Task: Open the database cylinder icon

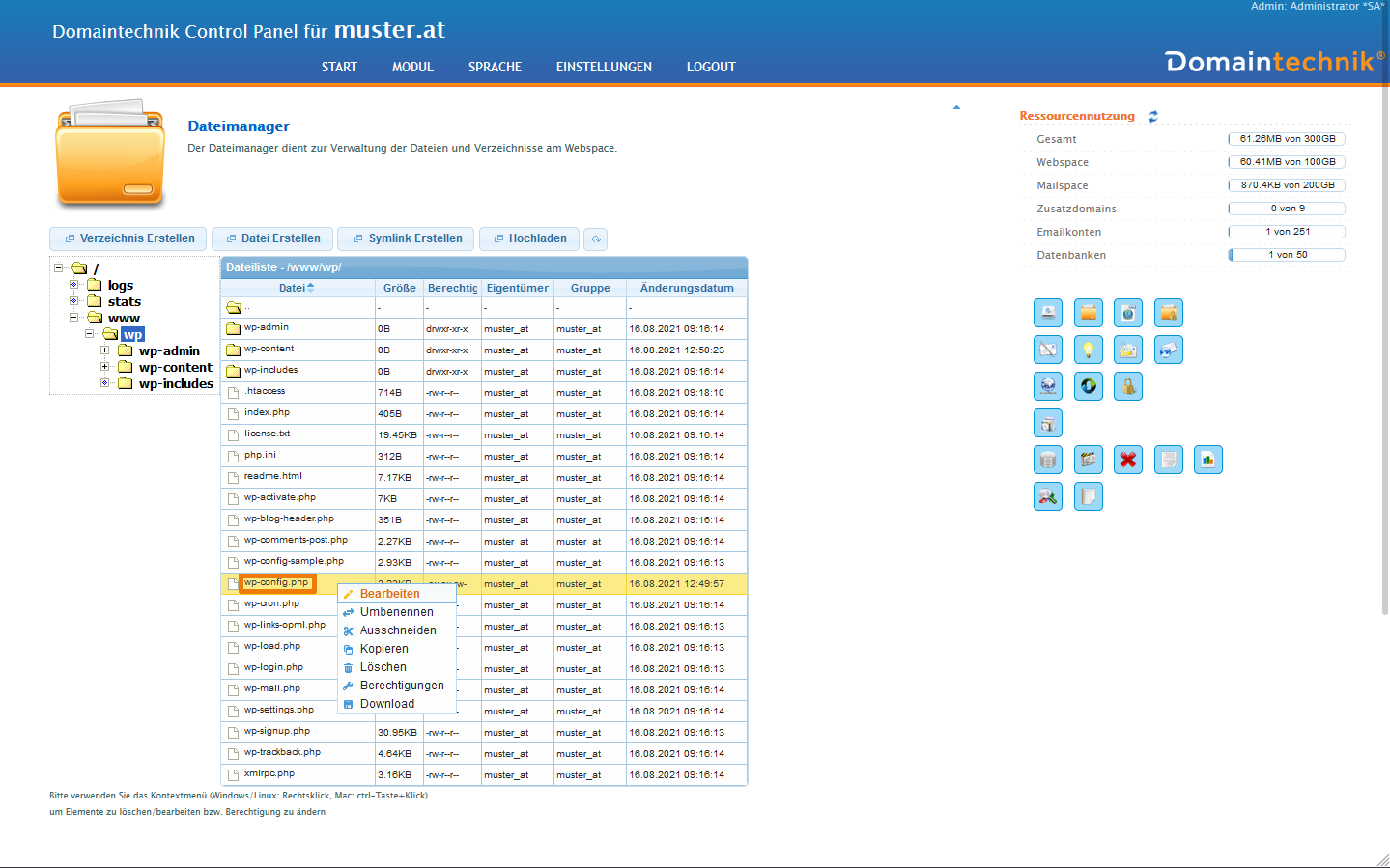Action: click(1048, 460)
